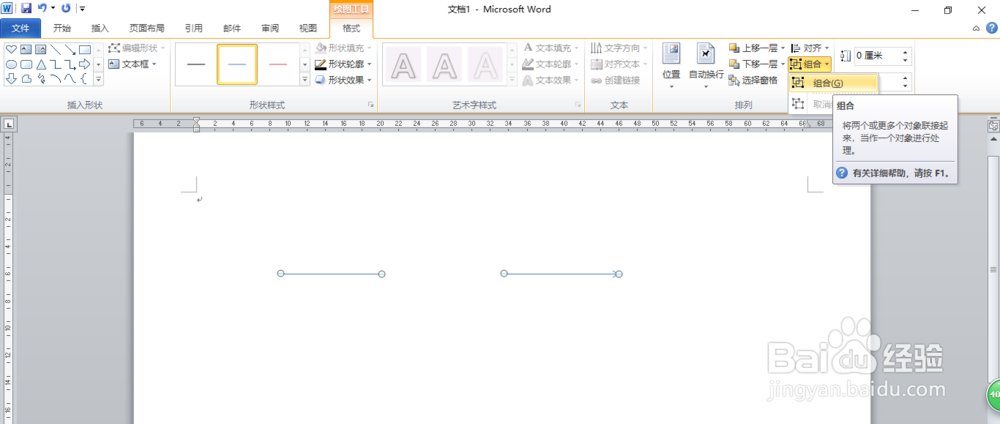This screenshot has width=1000, height=424.
Task: Open Customize Quick Access Toolbar dropdown
Action: 82,8
